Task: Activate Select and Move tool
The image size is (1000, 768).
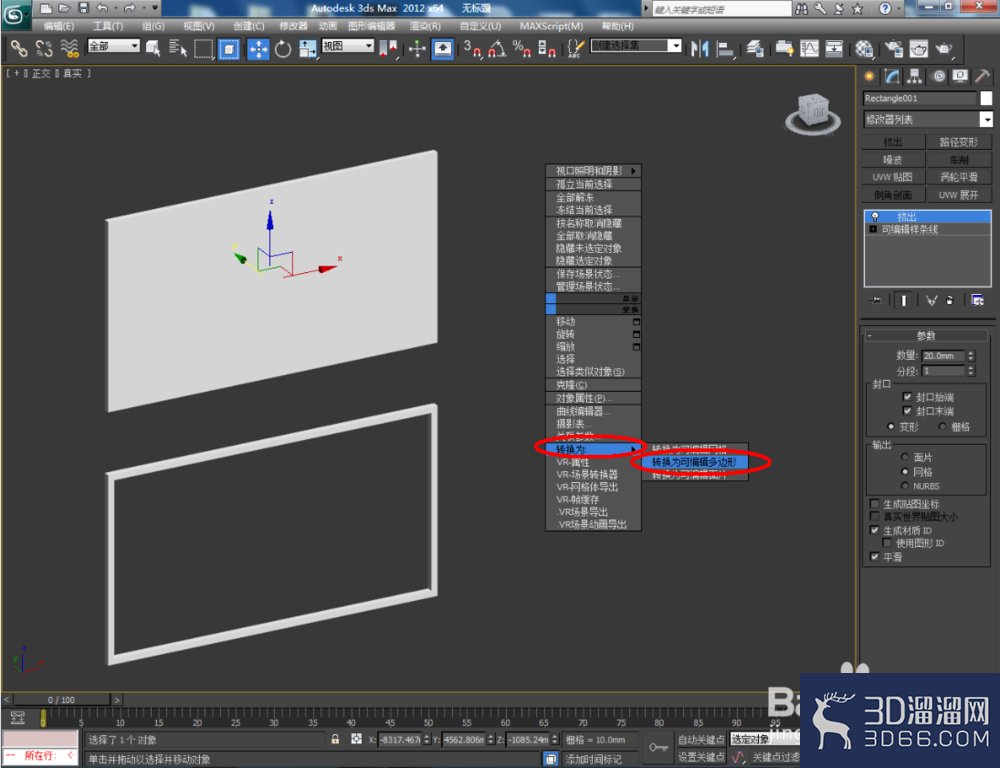Action: pyautogui.click(x=258, y=48)
